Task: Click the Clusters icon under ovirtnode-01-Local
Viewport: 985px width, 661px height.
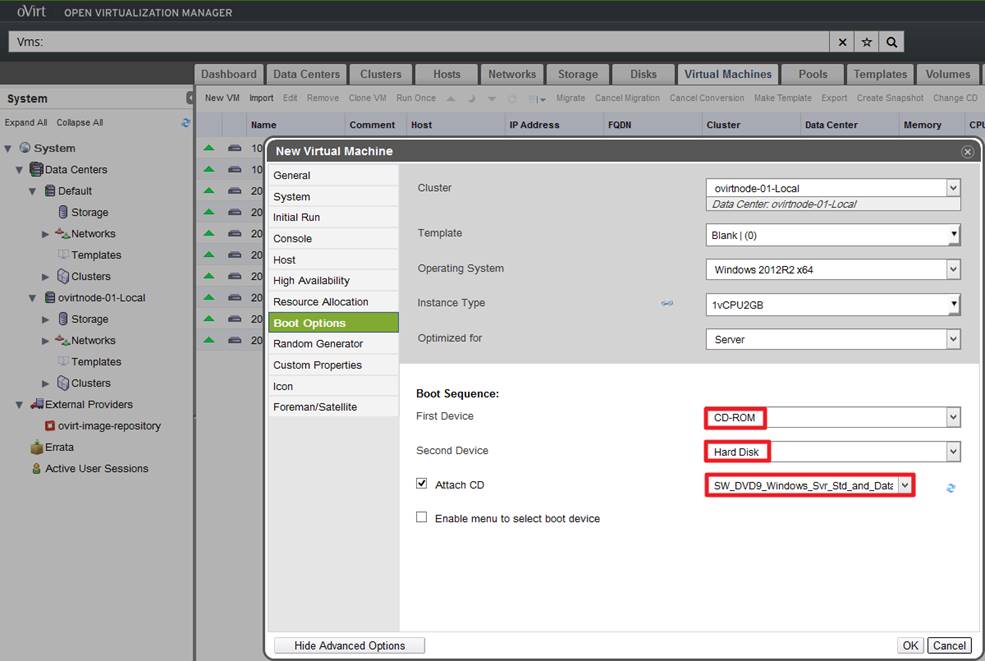Action: pyautogui.click(x=63, y=383)
